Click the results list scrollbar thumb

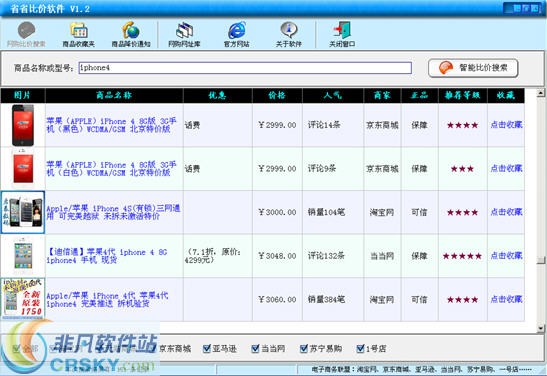tap(541, 260)
